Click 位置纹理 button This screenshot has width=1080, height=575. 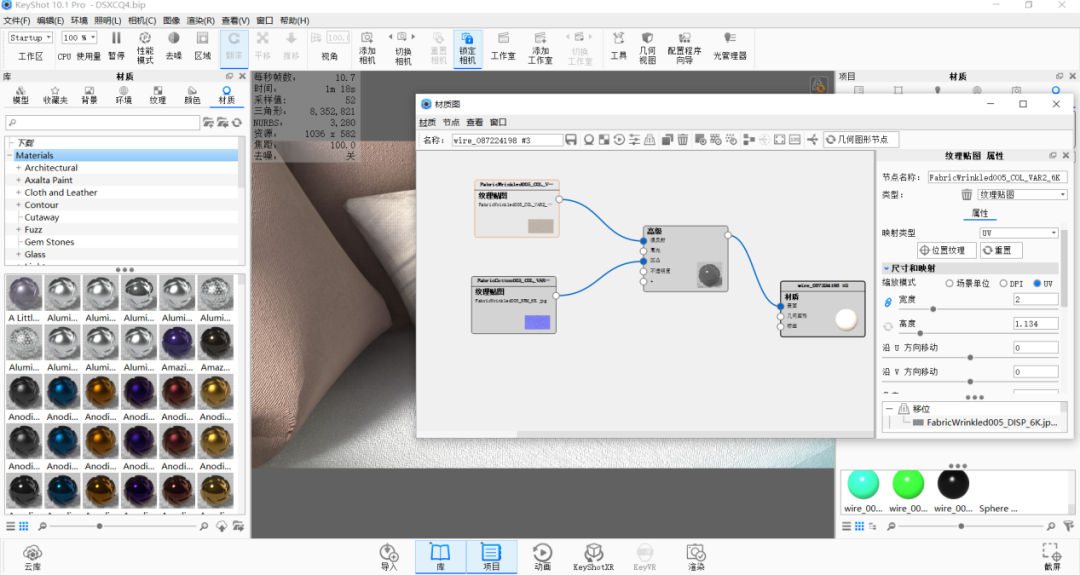coord(946,250)
